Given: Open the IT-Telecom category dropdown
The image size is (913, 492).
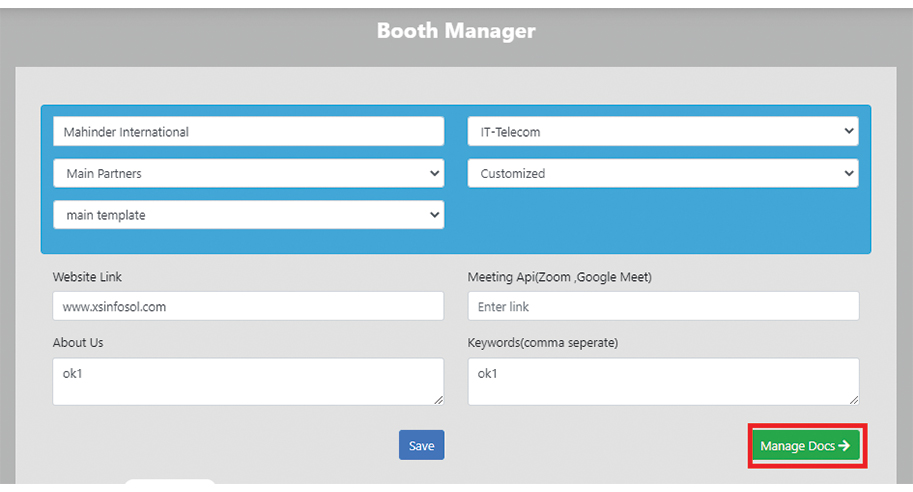Looking at the screenshot, I should coord(662,131).
